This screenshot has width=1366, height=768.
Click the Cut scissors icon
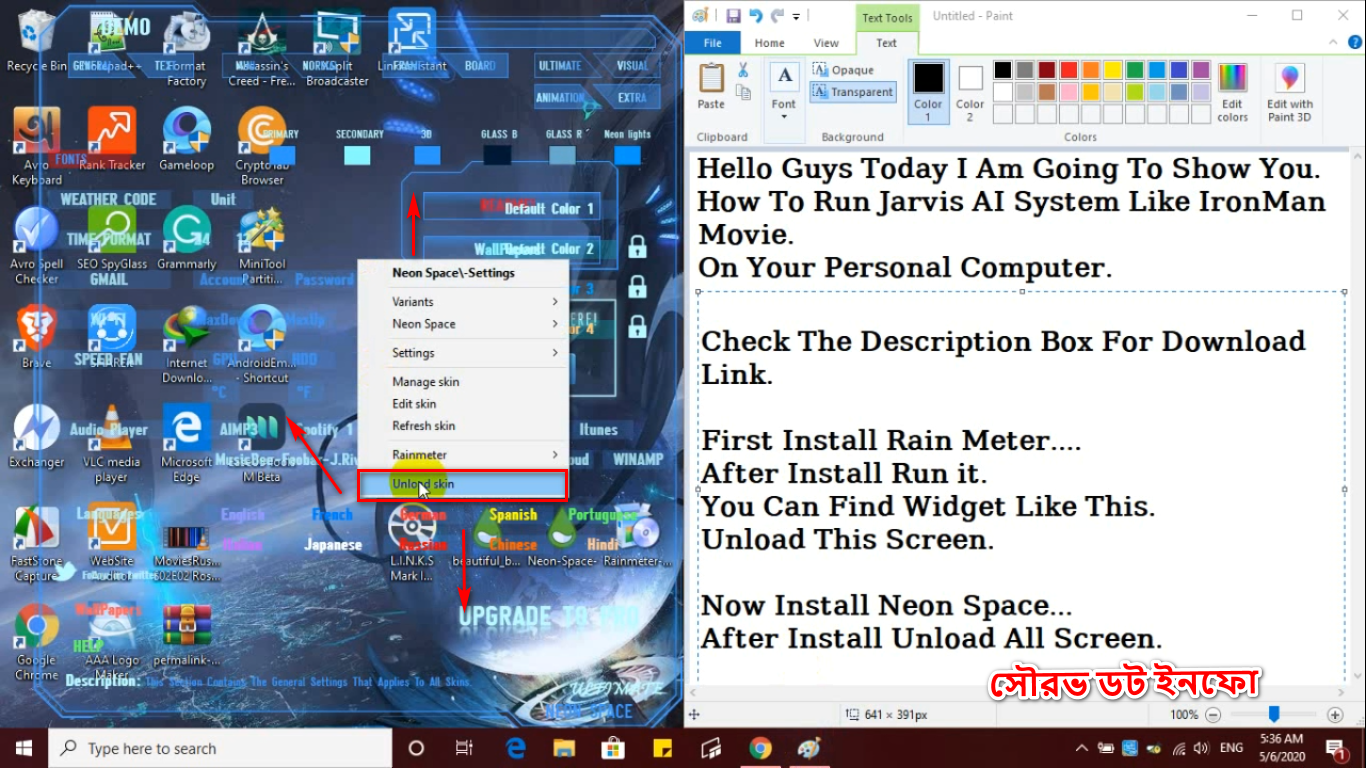743,70
